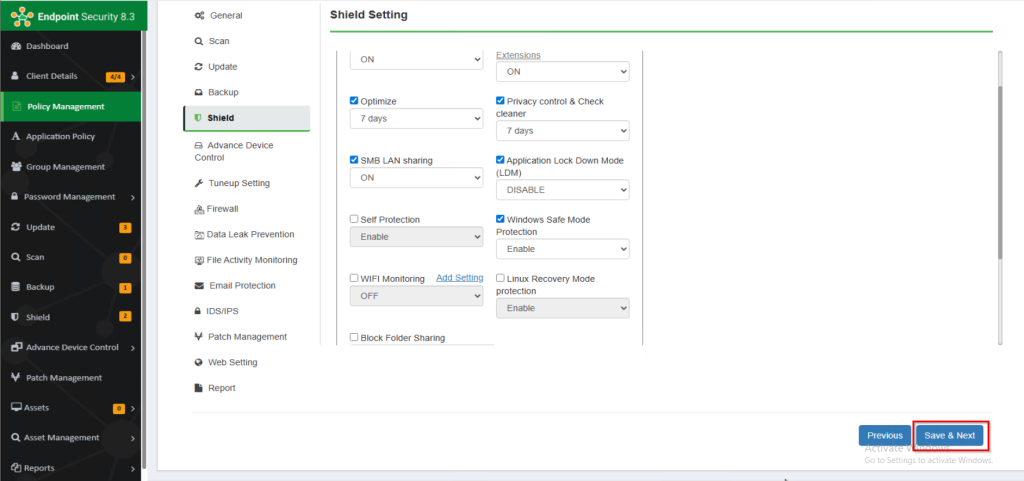Click the Dashboard icon in the sidebar
1024x481 pixels.
(16, 46)
